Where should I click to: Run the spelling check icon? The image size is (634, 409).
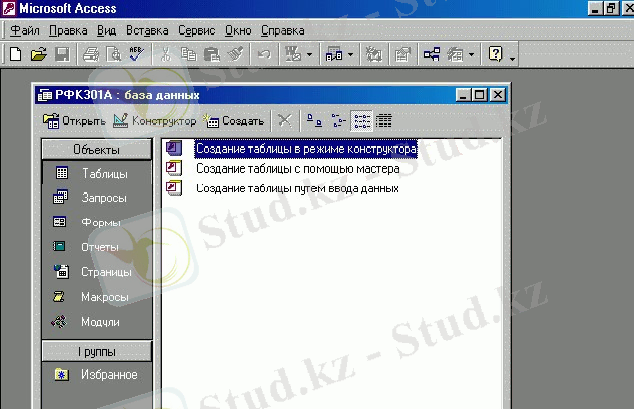(x=137, y=54)
